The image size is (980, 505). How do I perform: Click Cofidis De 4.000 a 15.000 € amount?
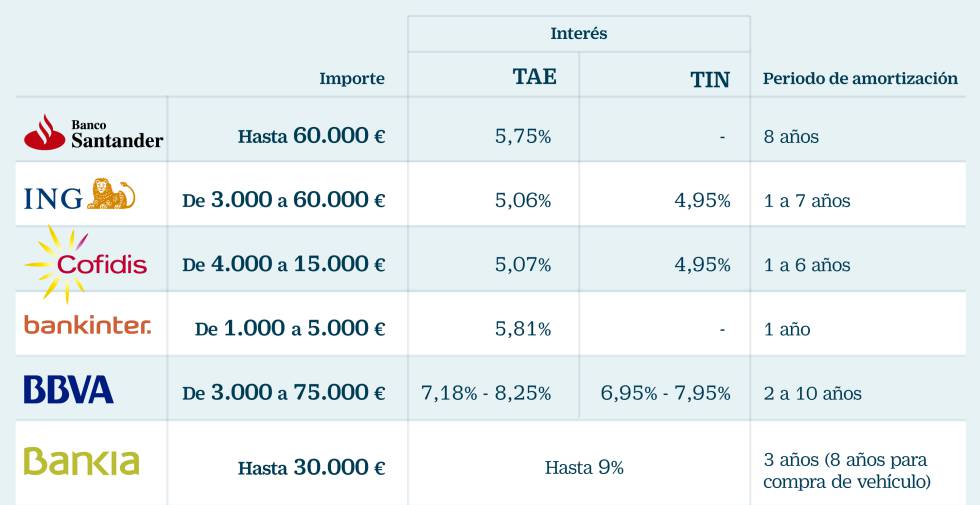(283, 264)
